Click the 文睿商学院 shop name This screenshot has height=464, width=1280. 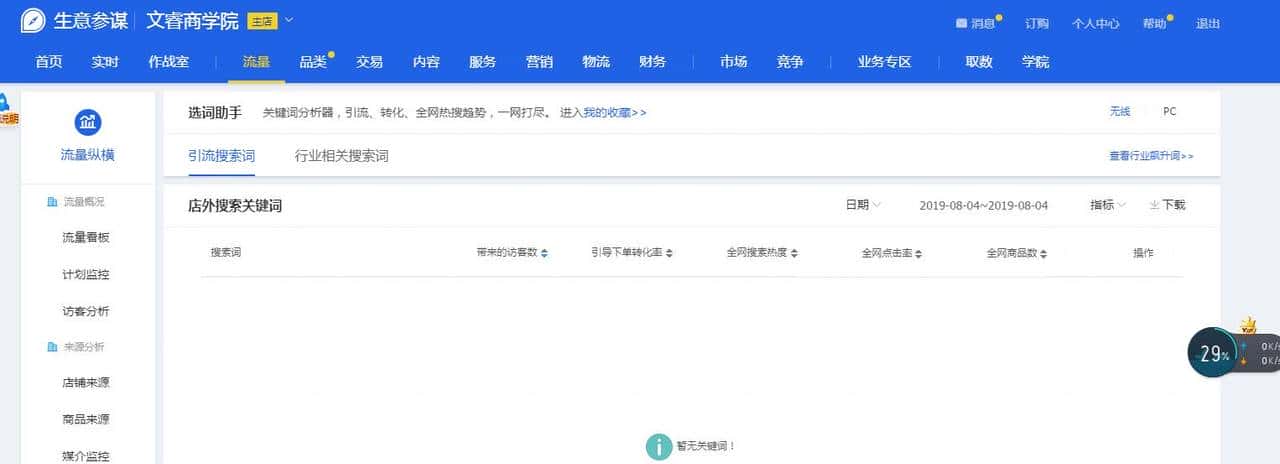[x=192, y=21]
